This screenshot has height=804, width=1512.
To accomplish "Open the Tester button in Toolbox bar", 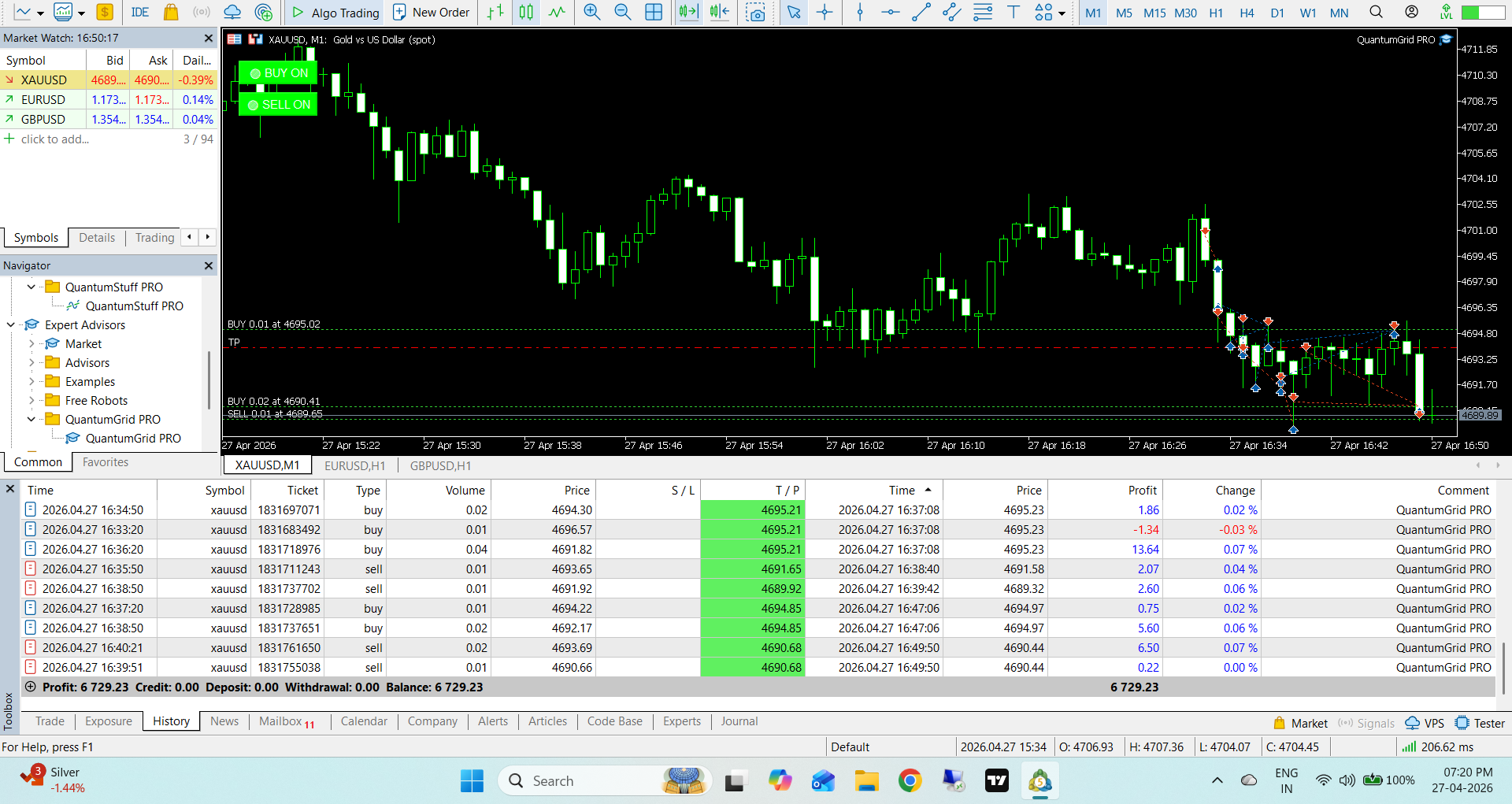I will click(1480, 723).
